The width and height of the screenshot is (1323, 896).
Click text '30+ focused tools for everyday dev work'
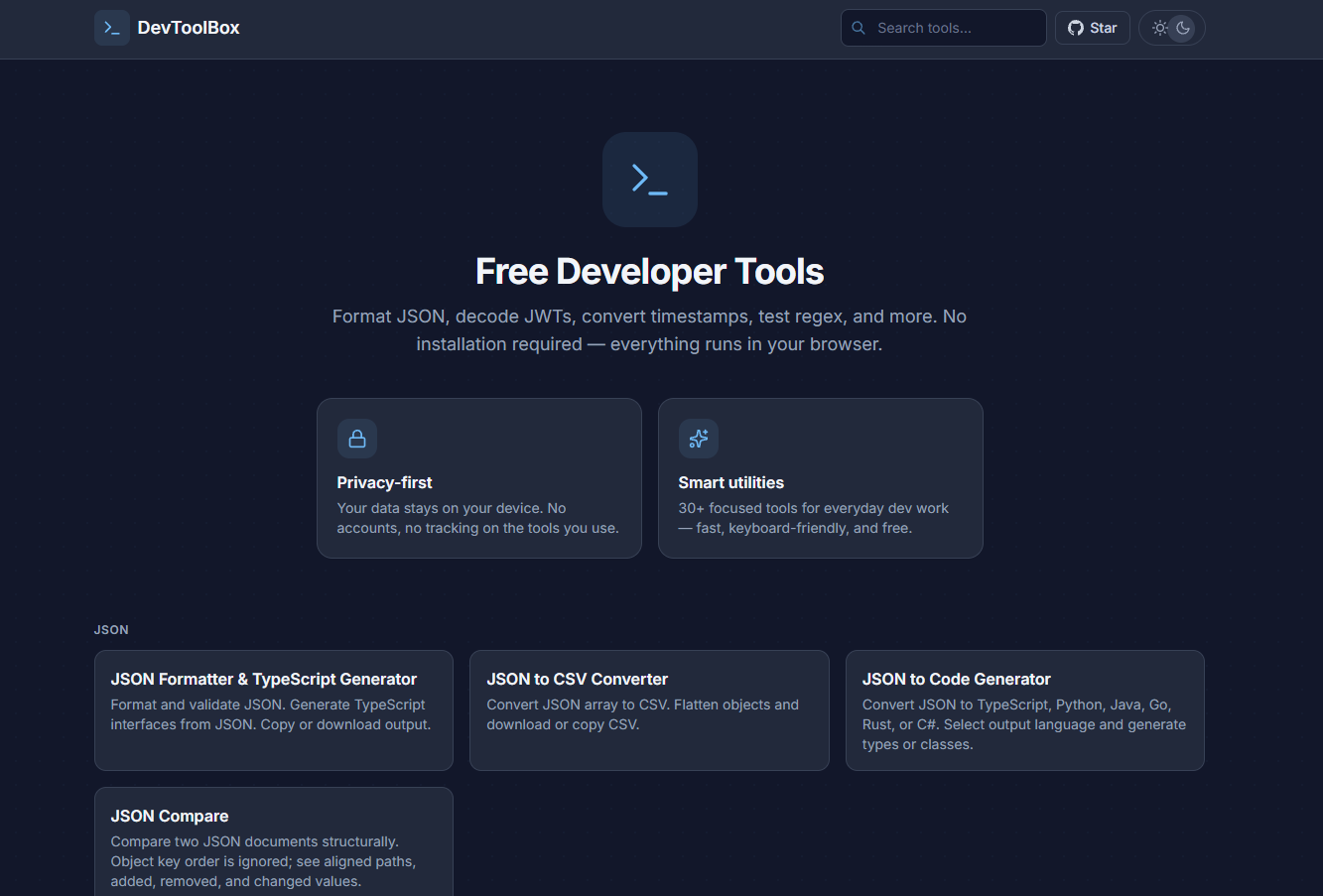[814, 508]
